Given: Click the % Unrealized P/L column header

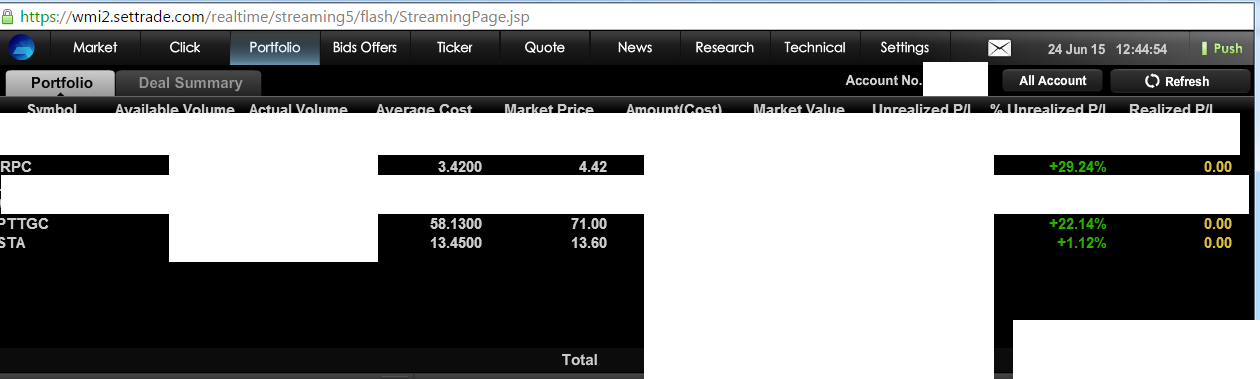Looking at the screenshot, I should click(x=1047, y=109).
